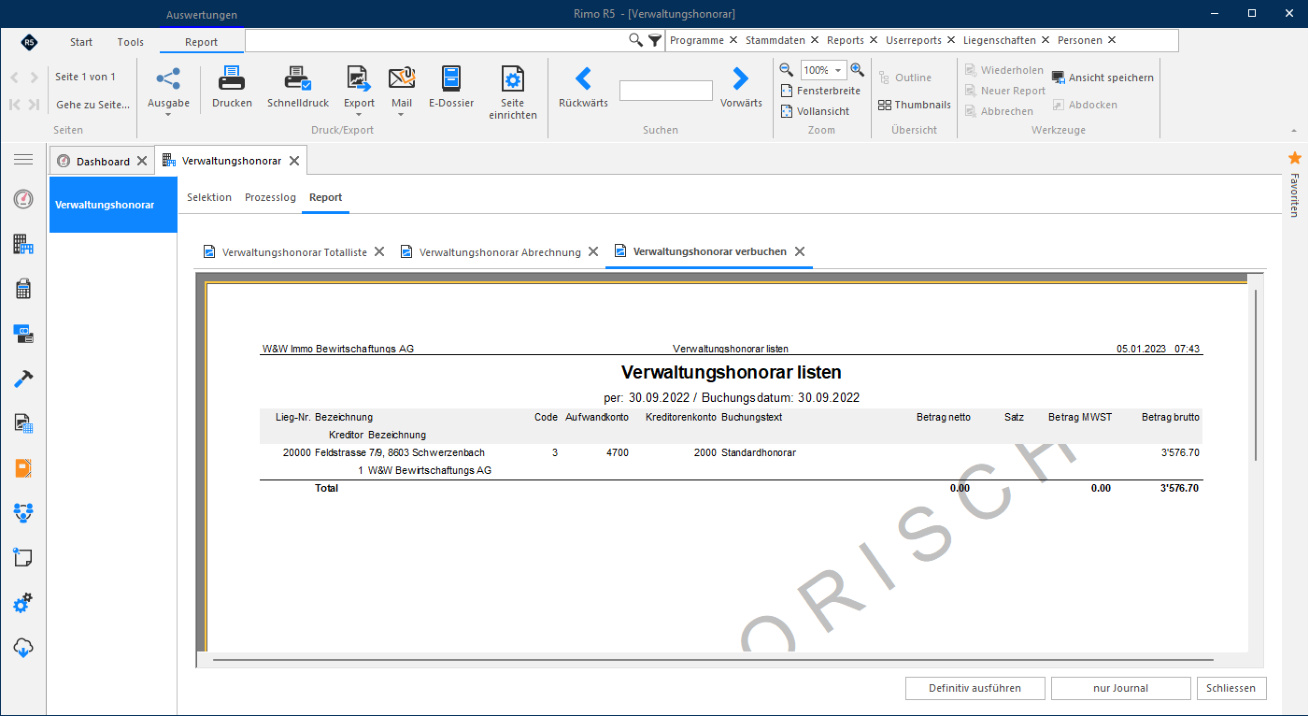Remove the Liegenschaften search filter
This screenshot has height=716, width=1309.
click(x=1045, y=40)
